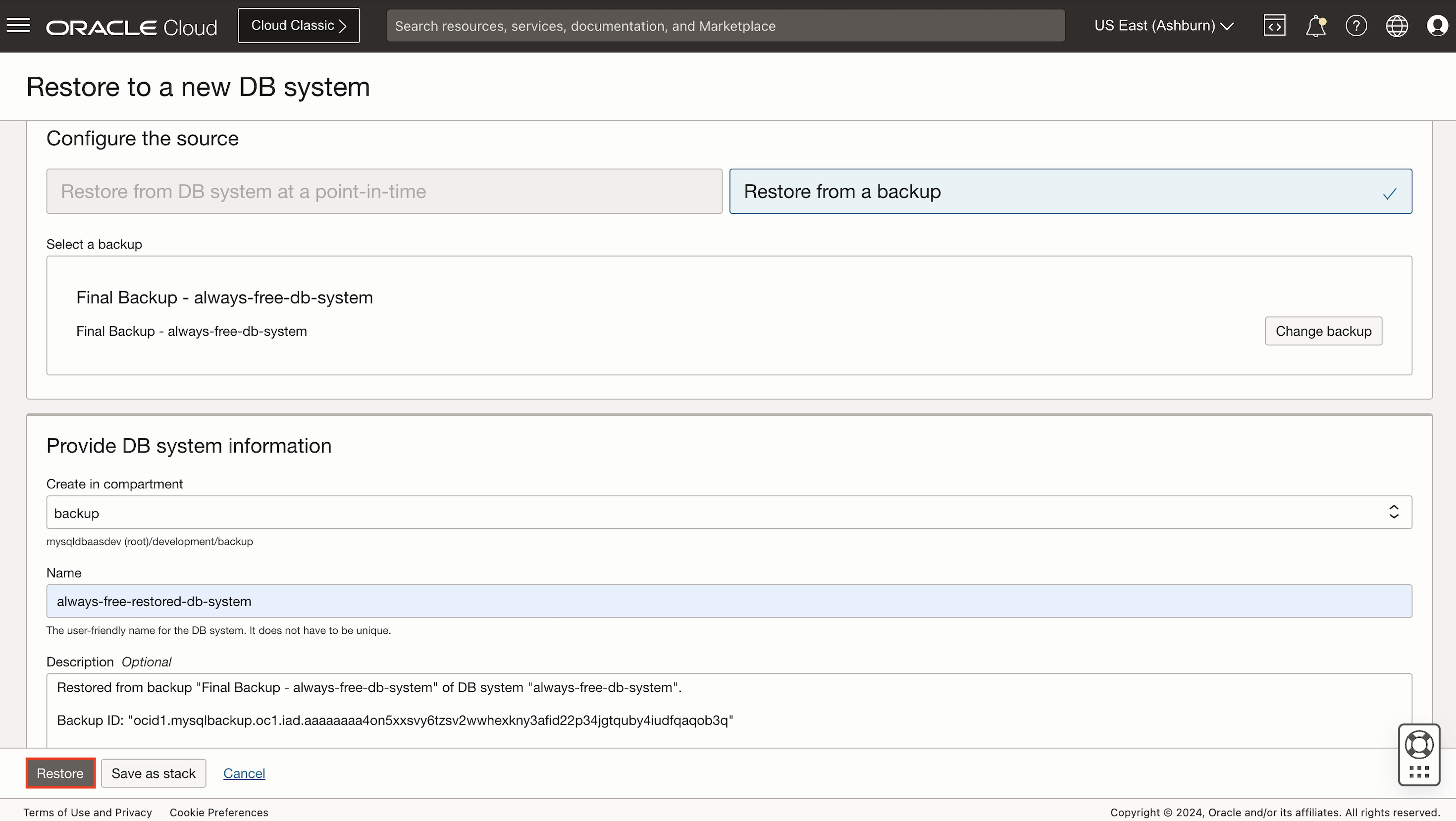Screen dimensions: 1456x821
Task: Click Save as stack button
Action: point(153,773)
